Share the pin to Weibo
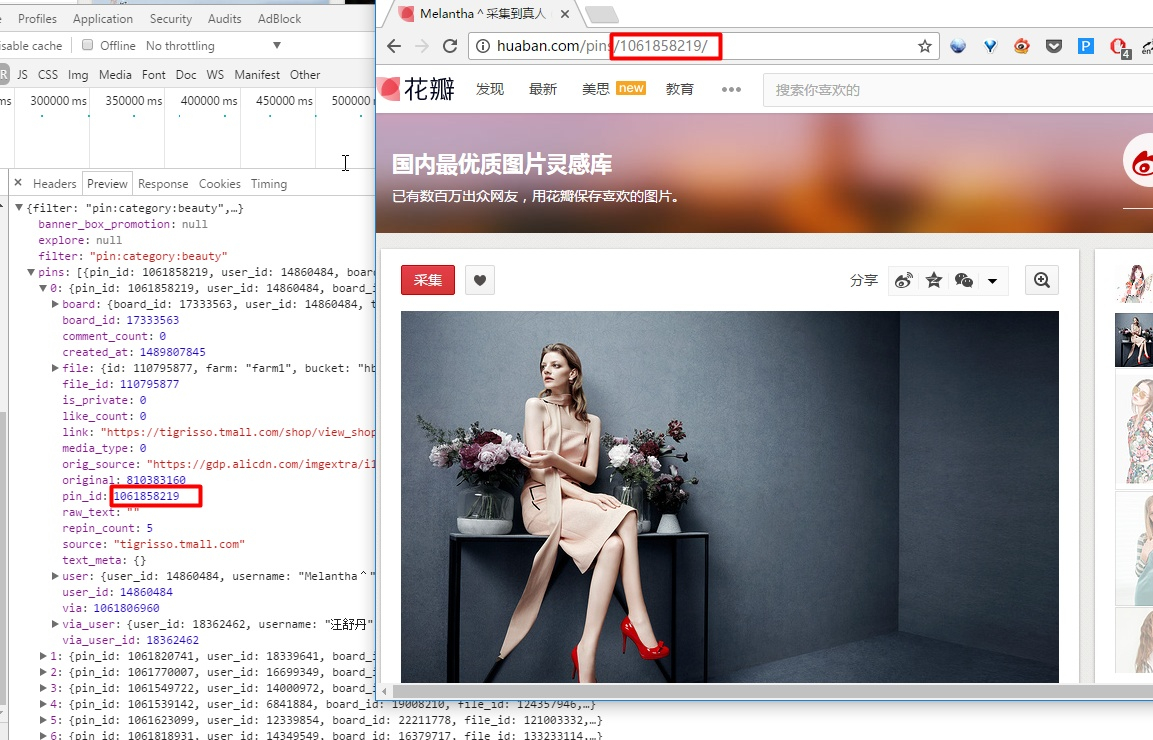 (903, 281)
